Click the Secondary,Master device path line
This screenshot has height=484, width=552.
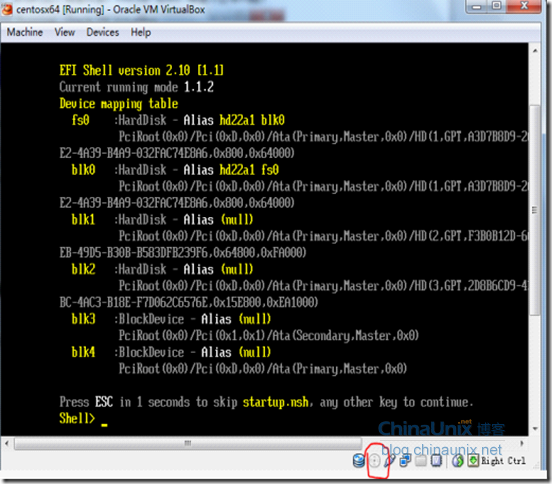(268, 335)
